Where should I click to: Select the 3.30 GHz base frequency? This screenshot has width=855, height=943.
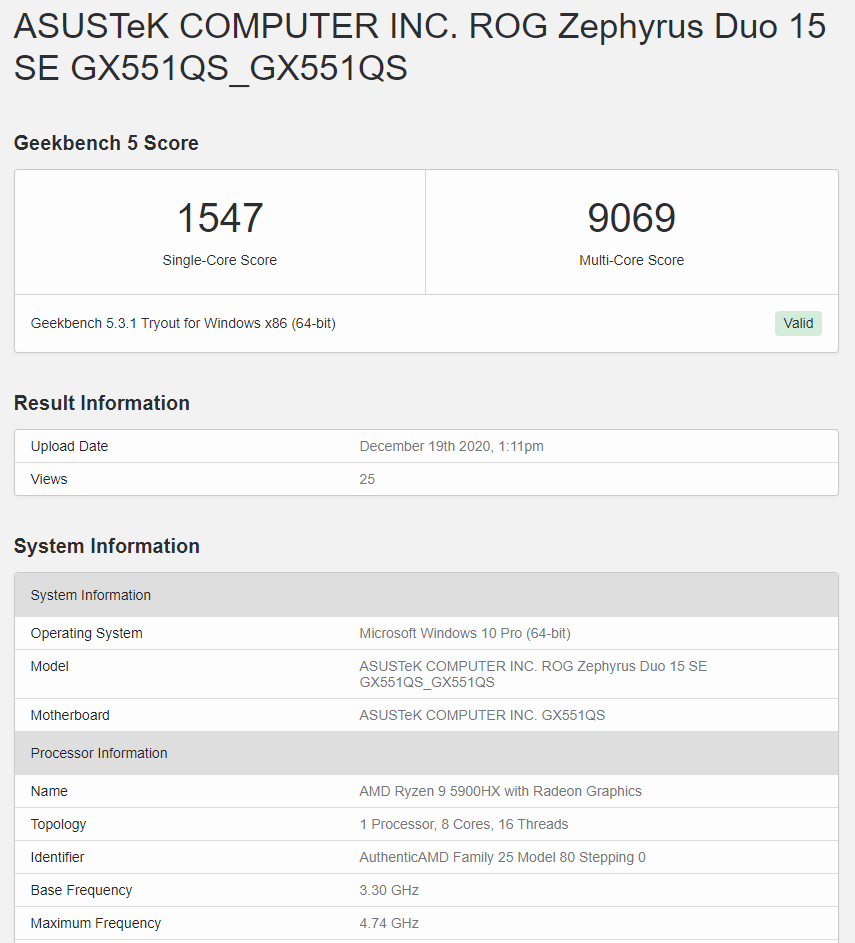tap(389, 890)
